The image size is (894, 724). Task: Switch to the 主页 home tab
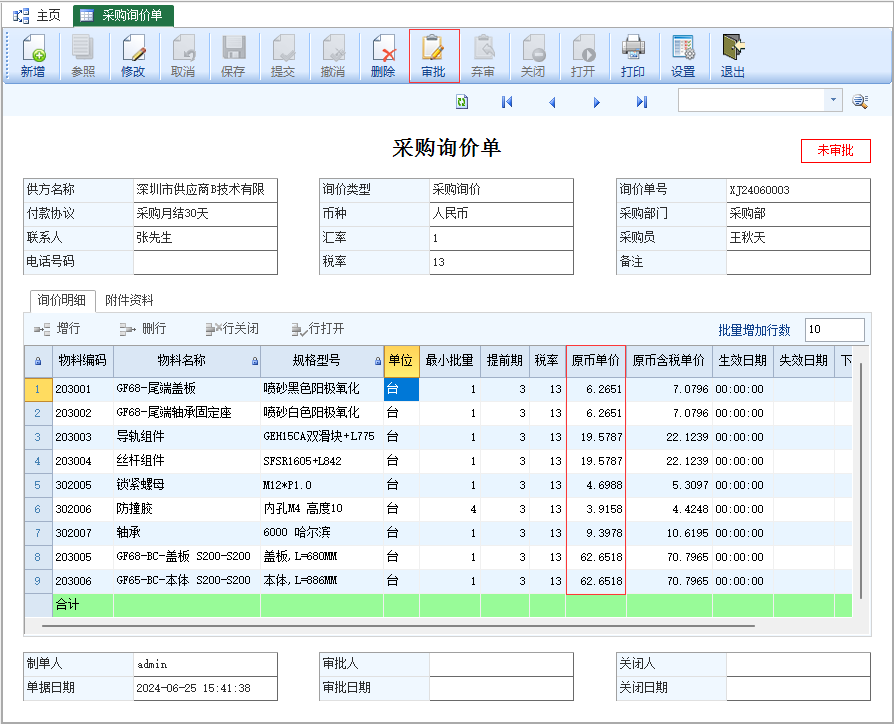coord(38,15)
